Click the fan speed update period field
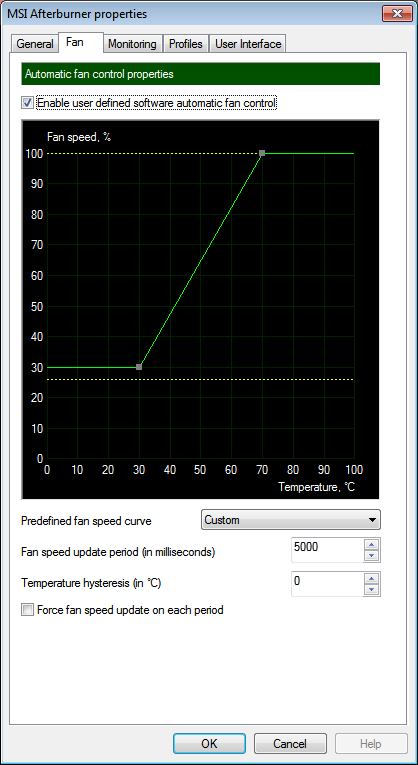 coord(327,550)
